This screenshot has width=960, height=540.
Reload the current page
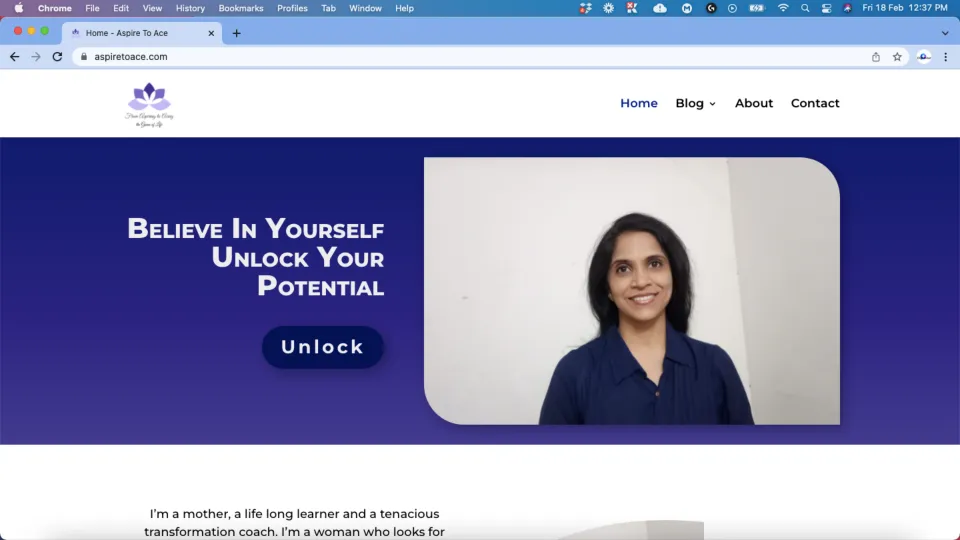[x=57, y=57]
